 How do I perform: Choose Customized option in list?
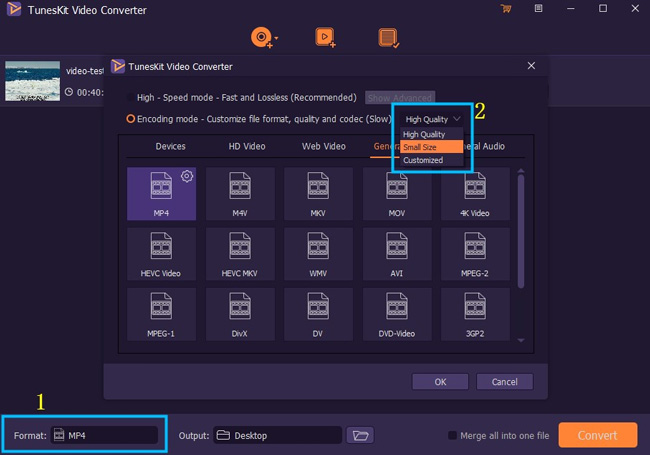(432, 160)
